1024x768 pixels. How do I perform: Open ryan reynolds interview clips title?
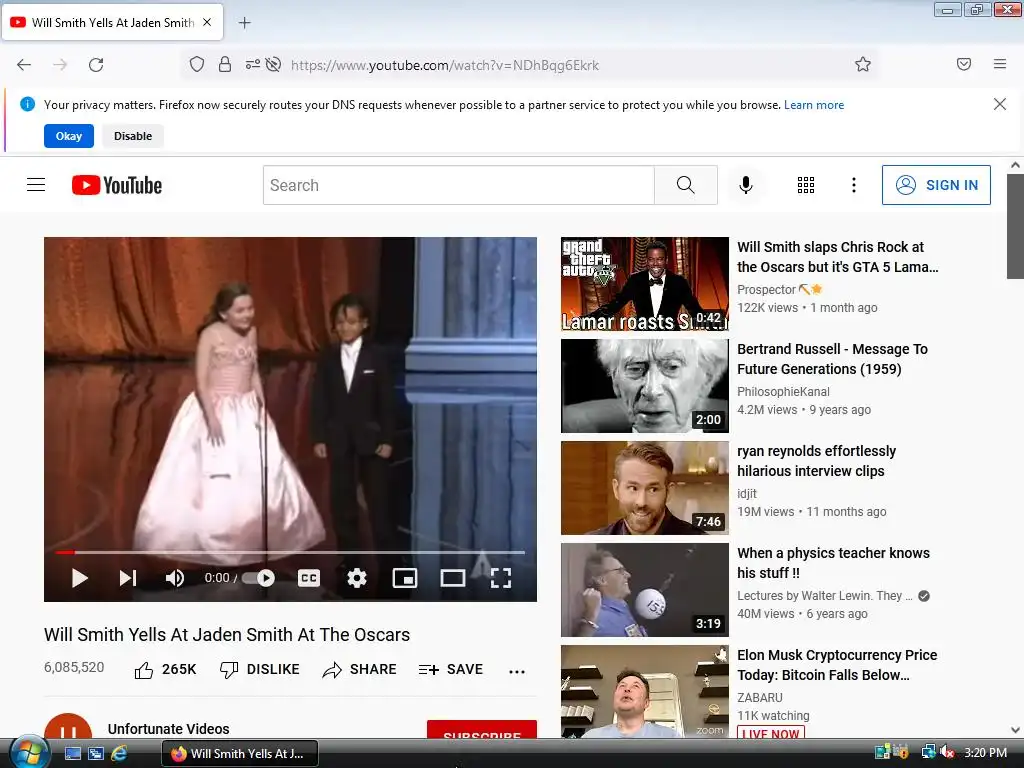(816, 461)
